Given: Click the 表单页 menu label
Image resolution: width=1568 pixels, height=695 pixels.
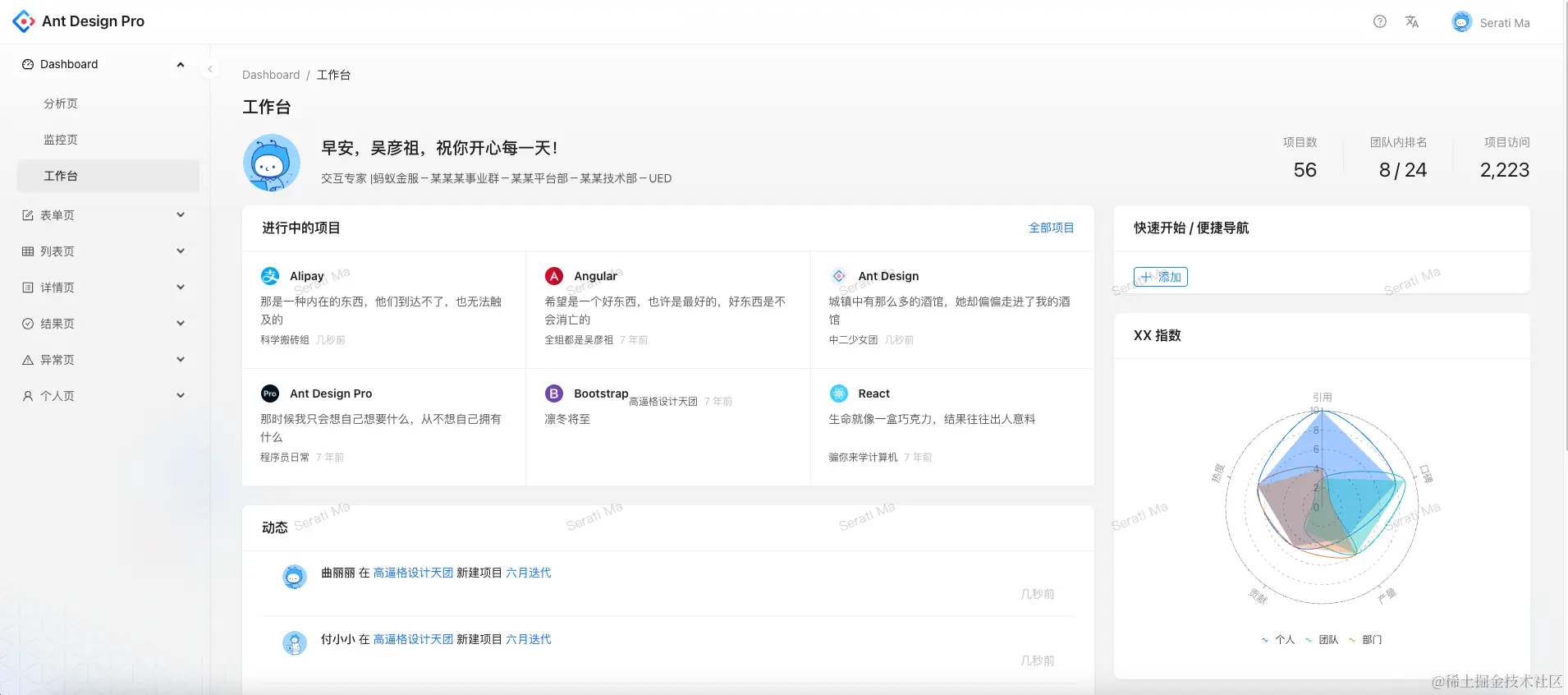Looking at the screenshot, I should tap(57, 215).
